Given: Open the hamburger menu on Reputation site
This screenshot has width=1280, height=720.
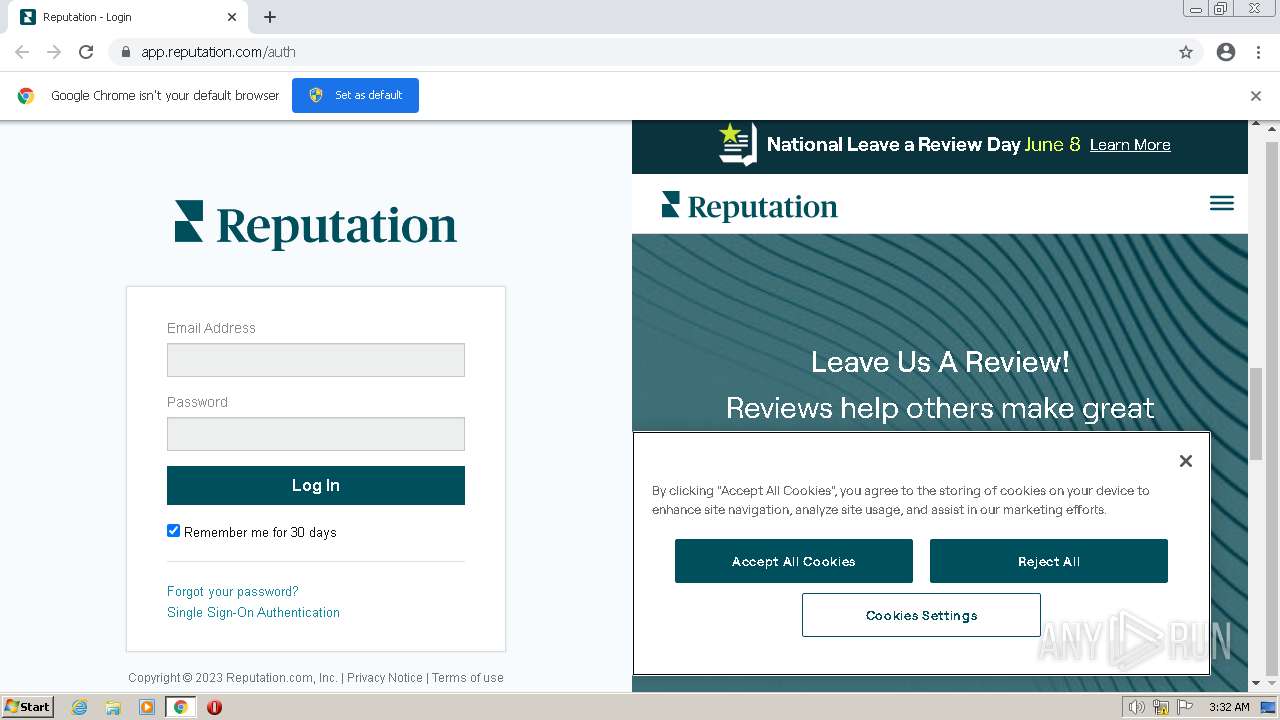Looking at the screenshot, I should tap(1222, 203).
